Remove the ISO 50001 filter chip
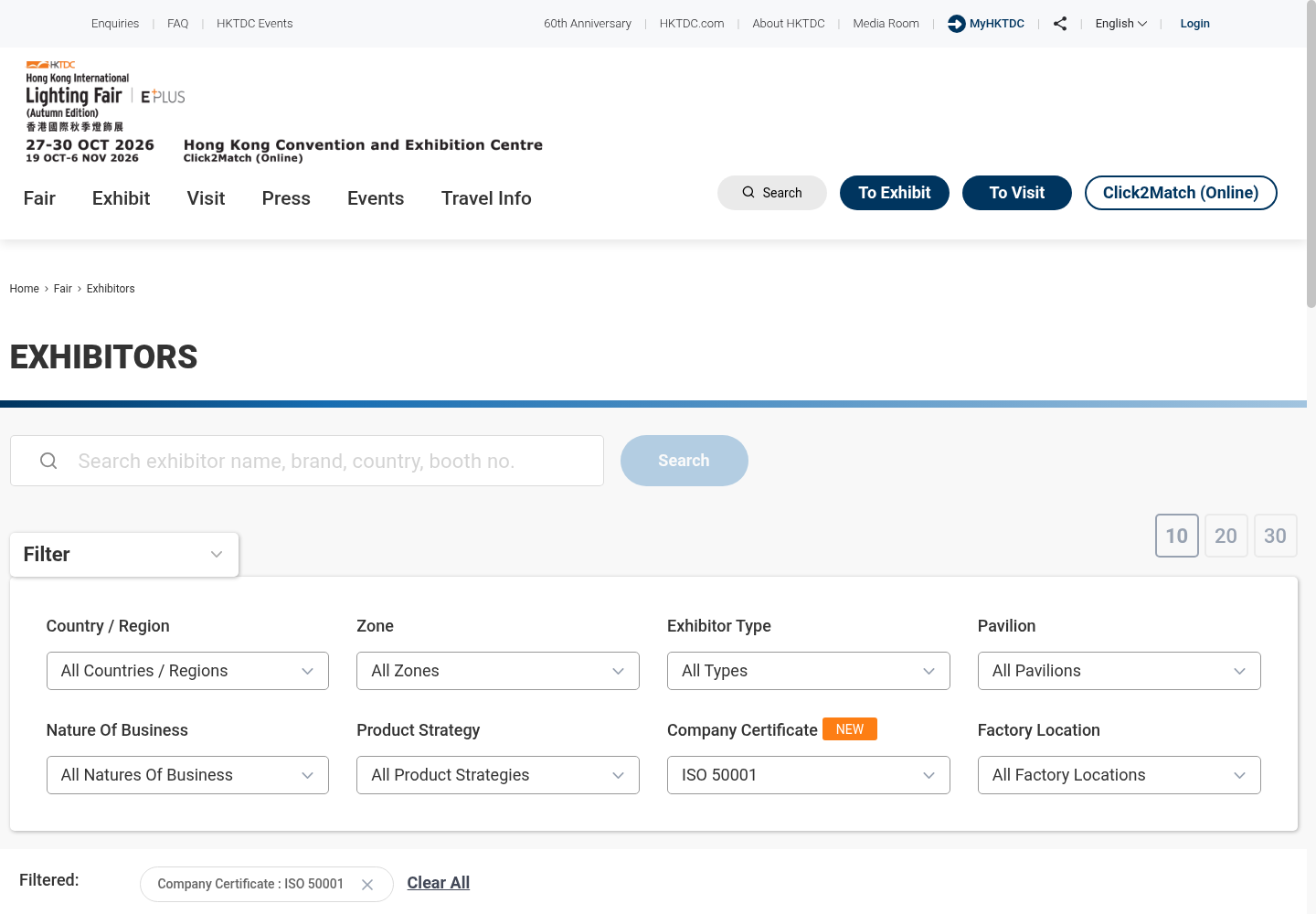The image size is (1316, 914). point(367,885)
